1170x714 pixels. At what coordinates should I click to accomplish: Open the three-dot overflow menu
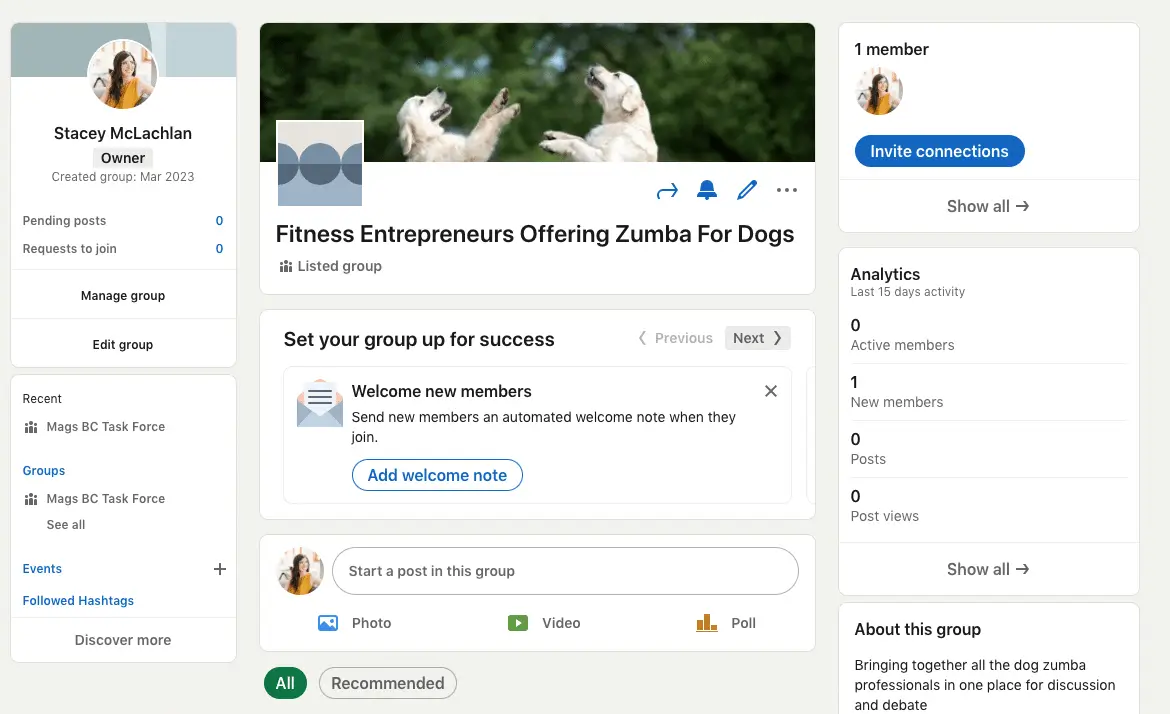point(787,190)
